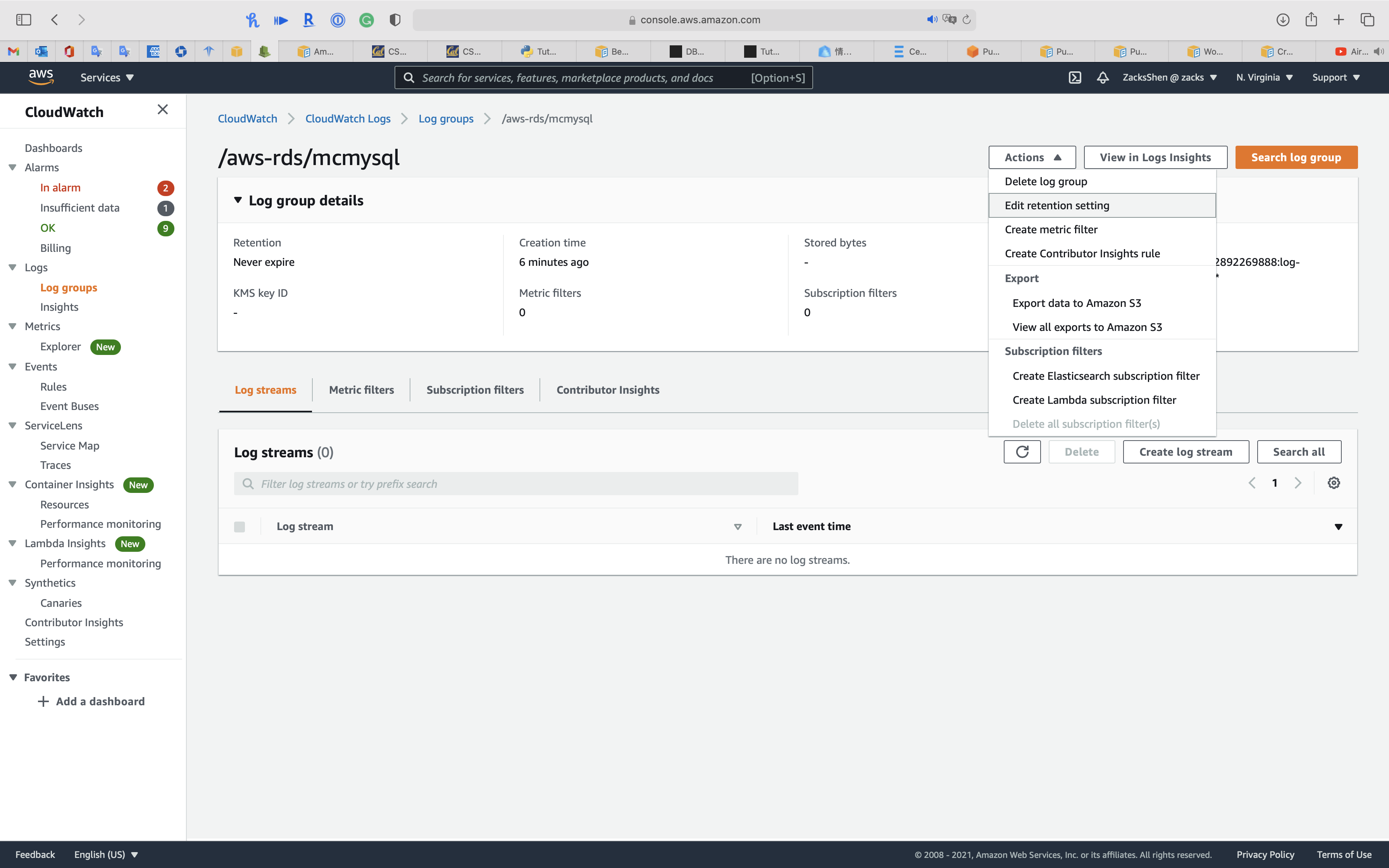Viewport: 1389px width, 868px height.
Task: Expand the Services menu dropdown
Action: pos(107,77)
